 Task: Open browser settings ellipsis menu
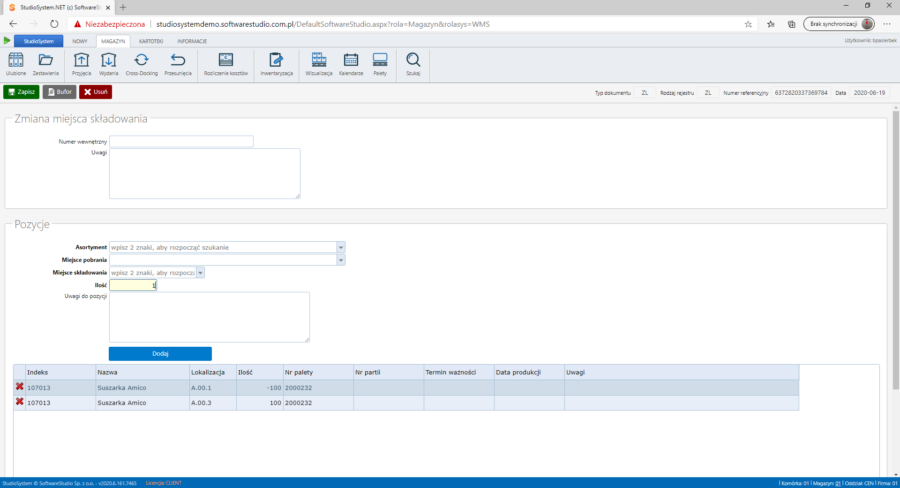point(887,24)
